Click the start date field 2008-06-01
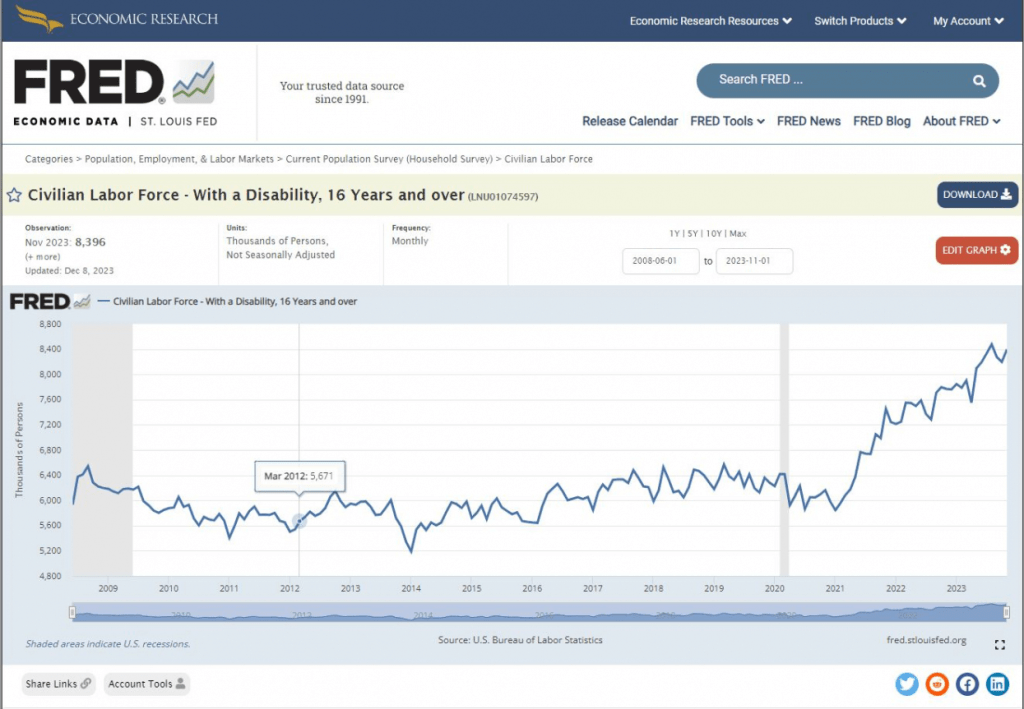The height and width of the screenshot is (709, 1024). pos(660,262)
